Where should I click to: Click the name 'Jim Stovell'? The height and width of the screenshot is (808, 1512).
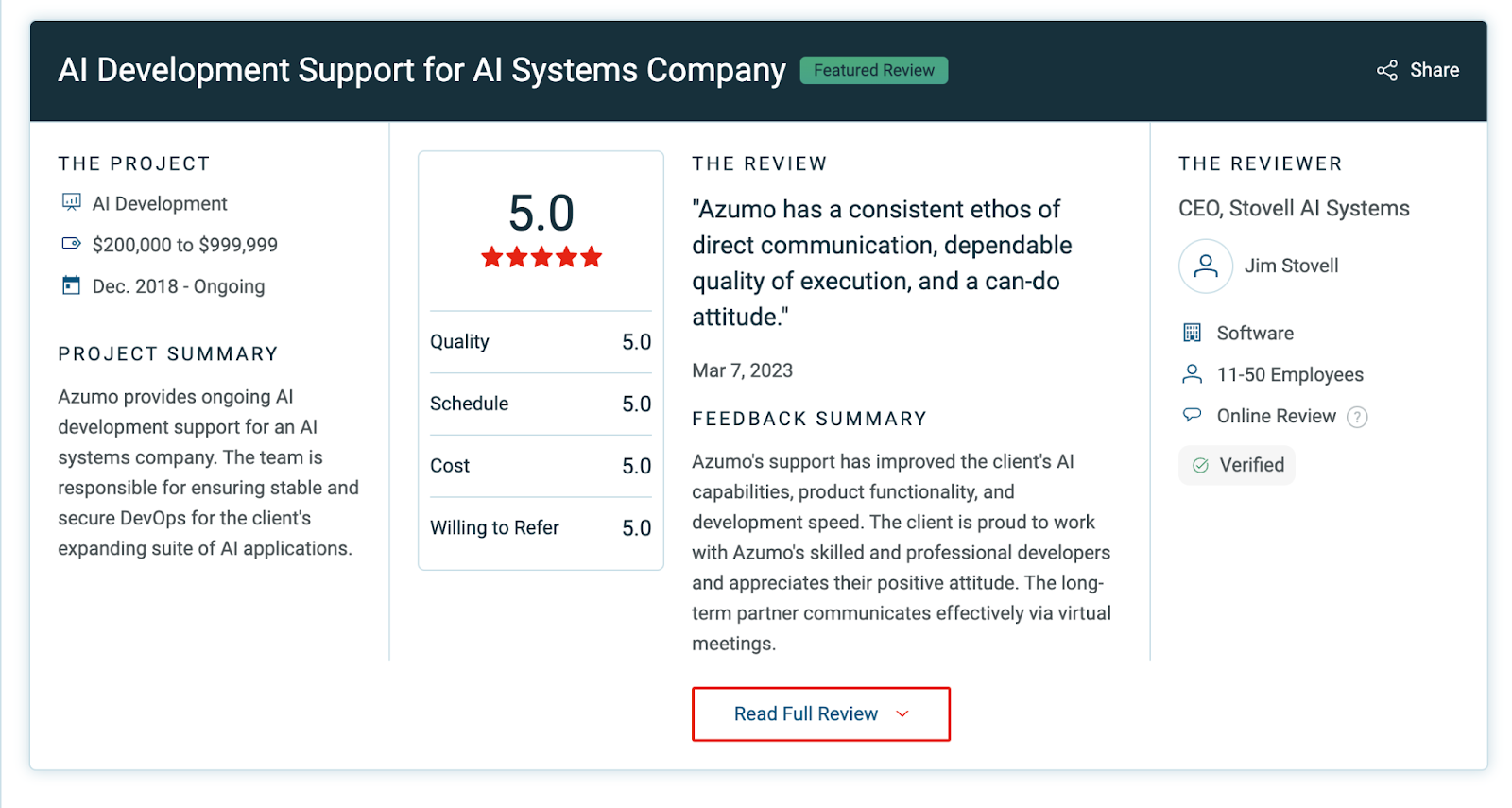pyautogui.click(x=1291, y=266)
